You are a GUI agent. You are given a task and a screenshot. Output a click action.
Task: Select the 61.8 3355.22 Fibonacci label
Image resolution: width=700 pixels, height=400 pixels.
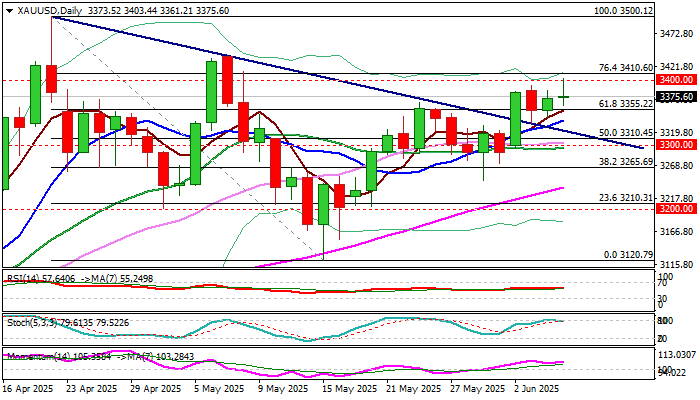(626, 104)
